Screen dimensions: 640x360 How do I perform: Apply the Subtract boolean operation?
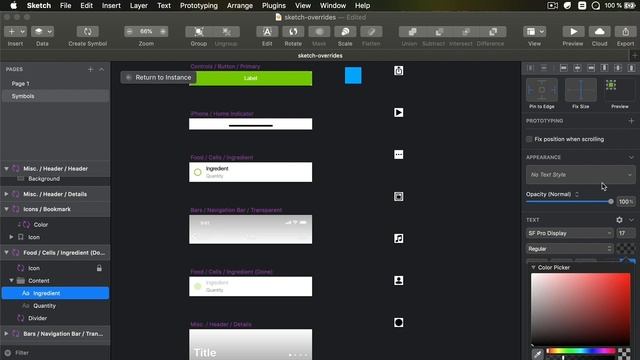[x=439, y=31]
